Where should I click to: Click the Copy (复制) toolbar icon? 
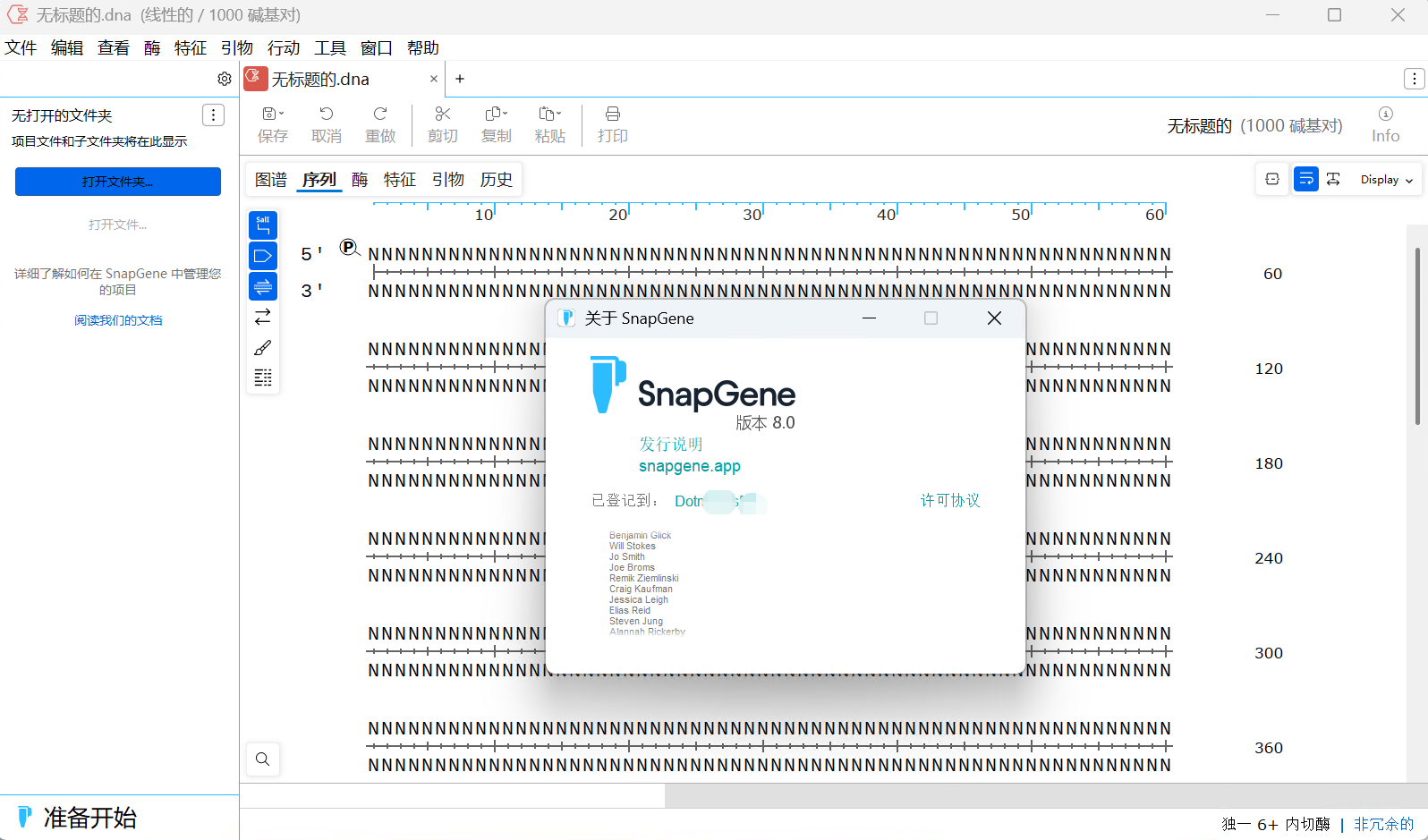[x=497, y=124]
